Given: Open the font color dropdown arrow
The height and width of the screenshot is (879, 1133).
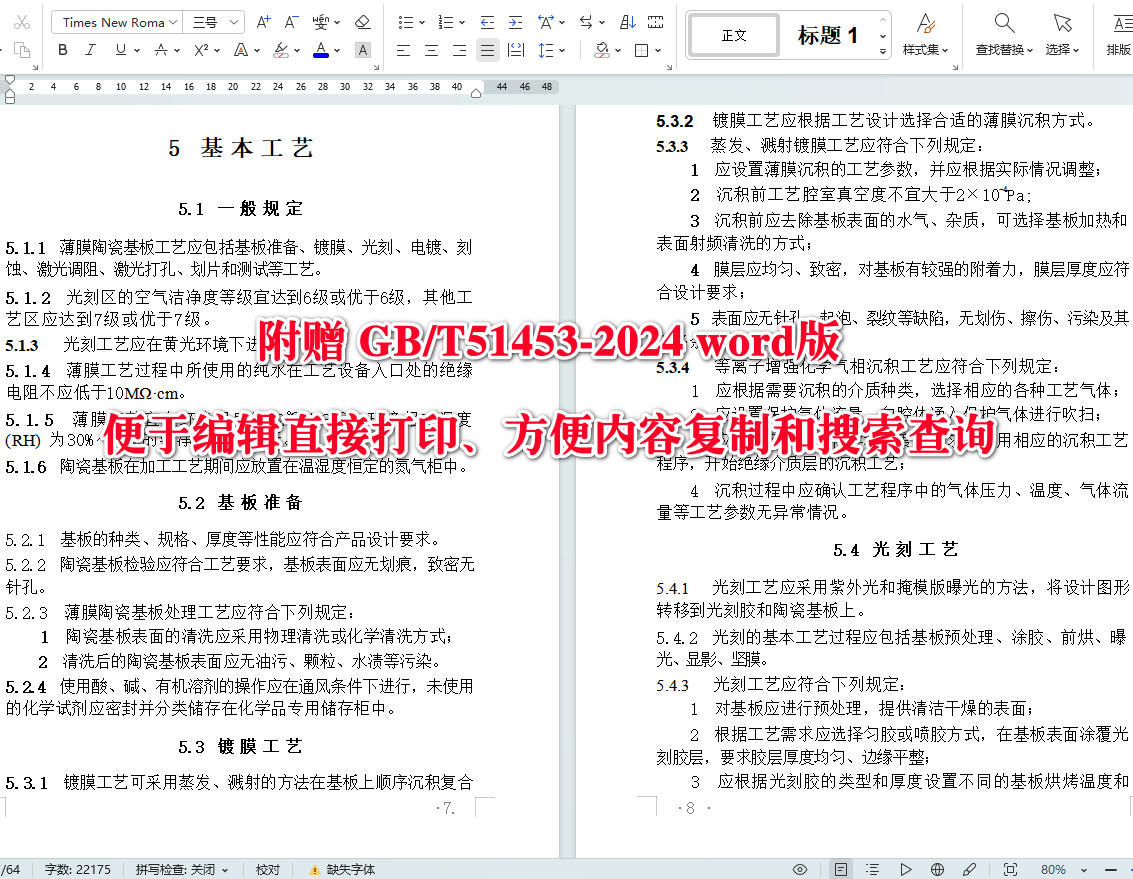Looking at the screenshot, I should (x=338, y=50).
